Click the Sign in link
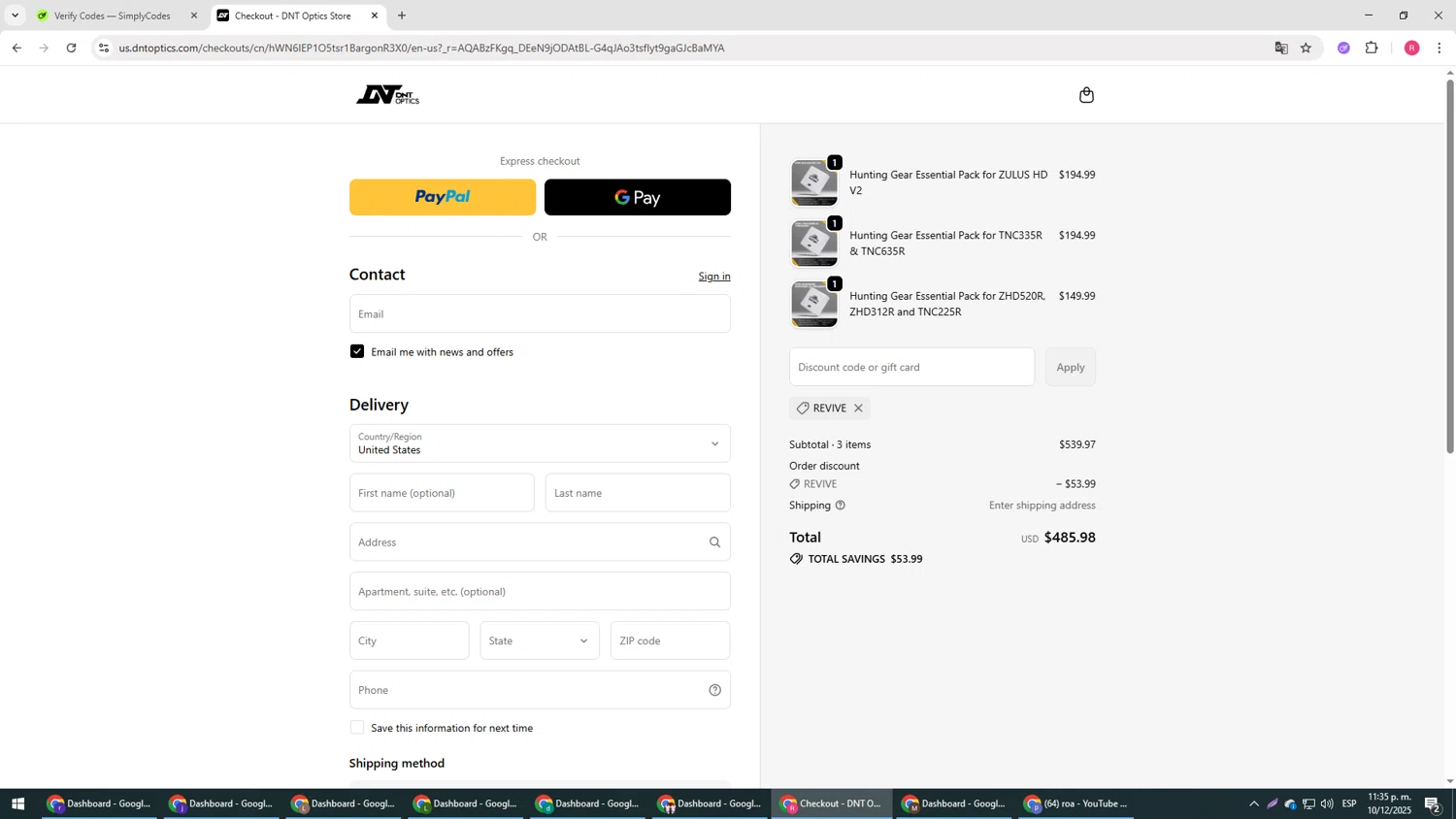The width and height of the screenshot is (1456, 819). click(x=714, y=277)
